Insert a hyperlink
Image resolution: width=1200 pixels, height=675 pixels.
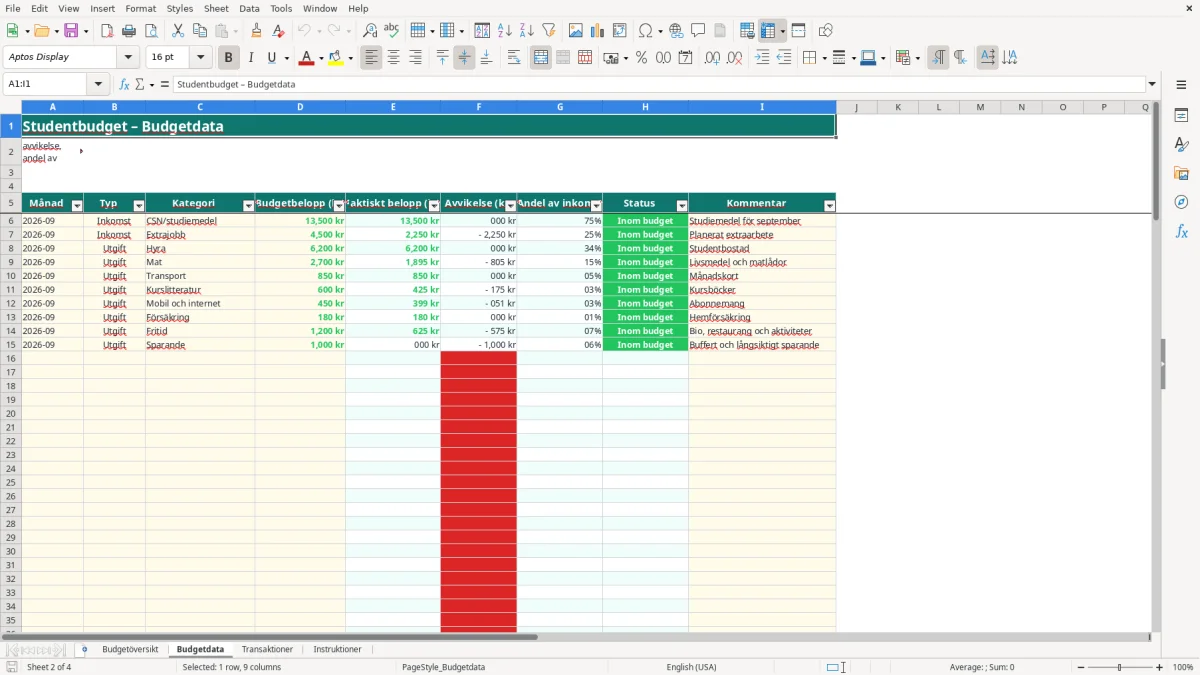pos(676,31)
